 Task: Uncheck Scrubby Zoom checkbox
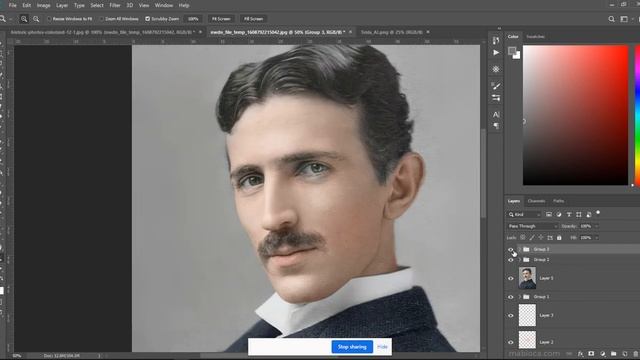148,19
